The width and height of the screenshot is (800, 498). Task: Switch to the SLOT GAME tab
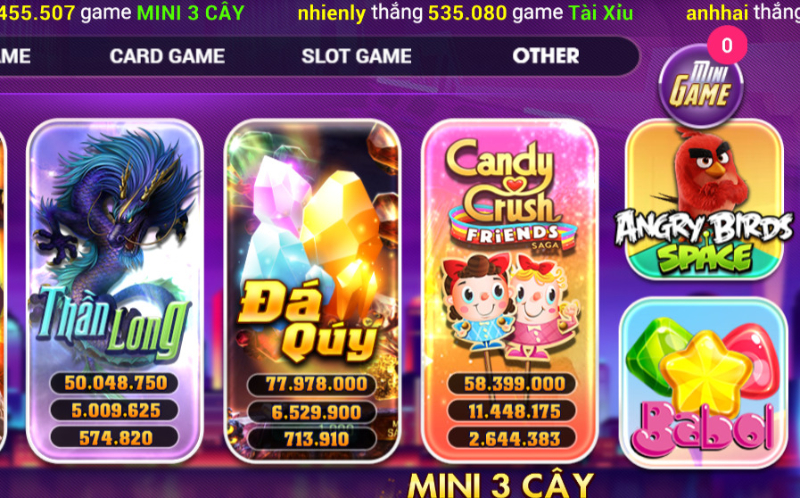pyautogui.click(x=357, y=56)
